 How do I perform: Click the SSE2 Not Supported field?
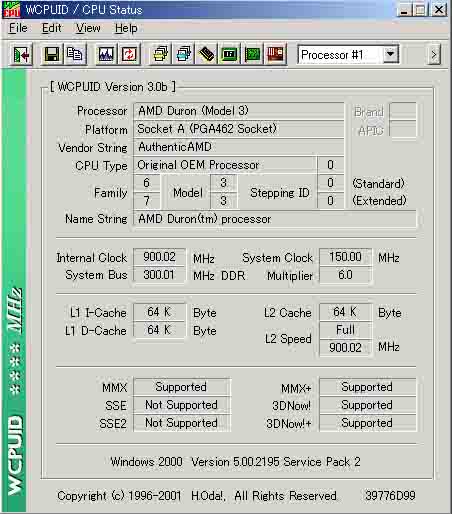(x=182, y=423)
